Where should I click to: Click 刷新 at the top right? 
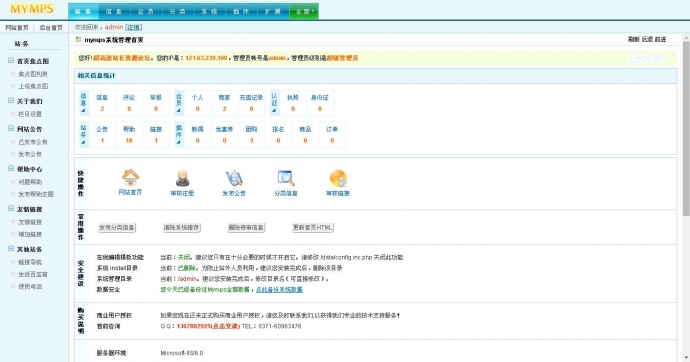(x=633, y=40)
